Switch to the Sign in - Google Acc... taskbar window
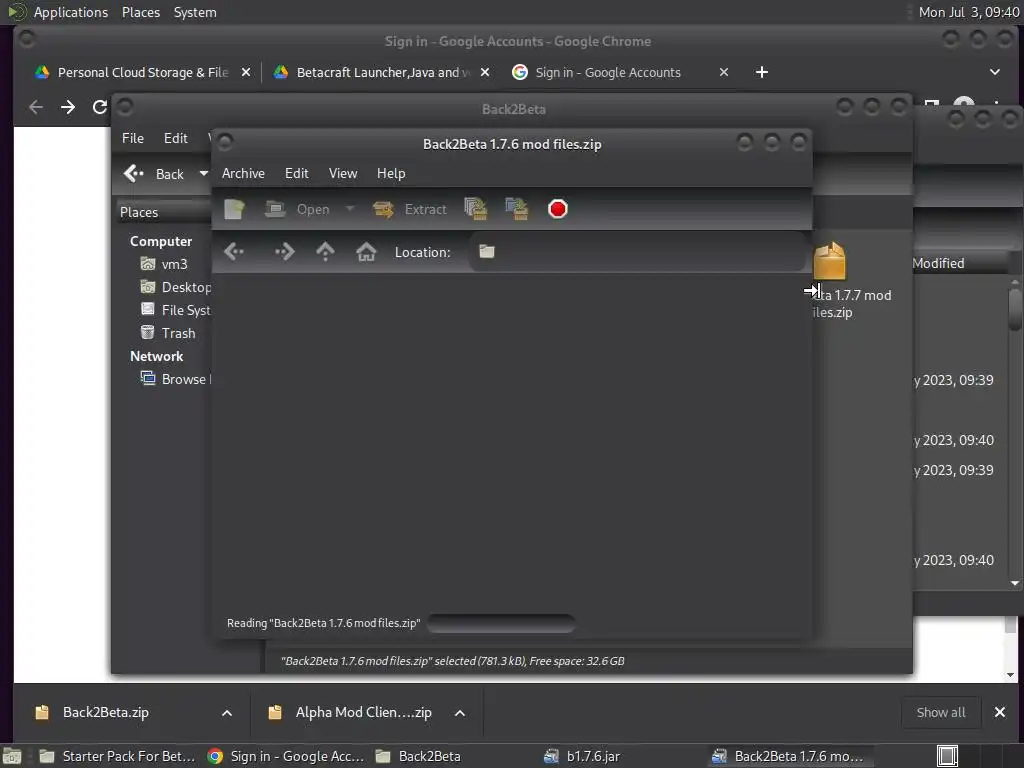This screenshot has width=1024, height=768. [286, 756]
